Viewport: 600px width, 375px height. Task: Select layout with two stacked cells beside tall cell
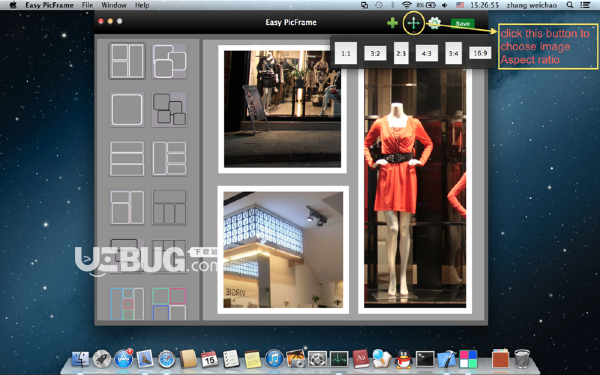pos(127,61)
